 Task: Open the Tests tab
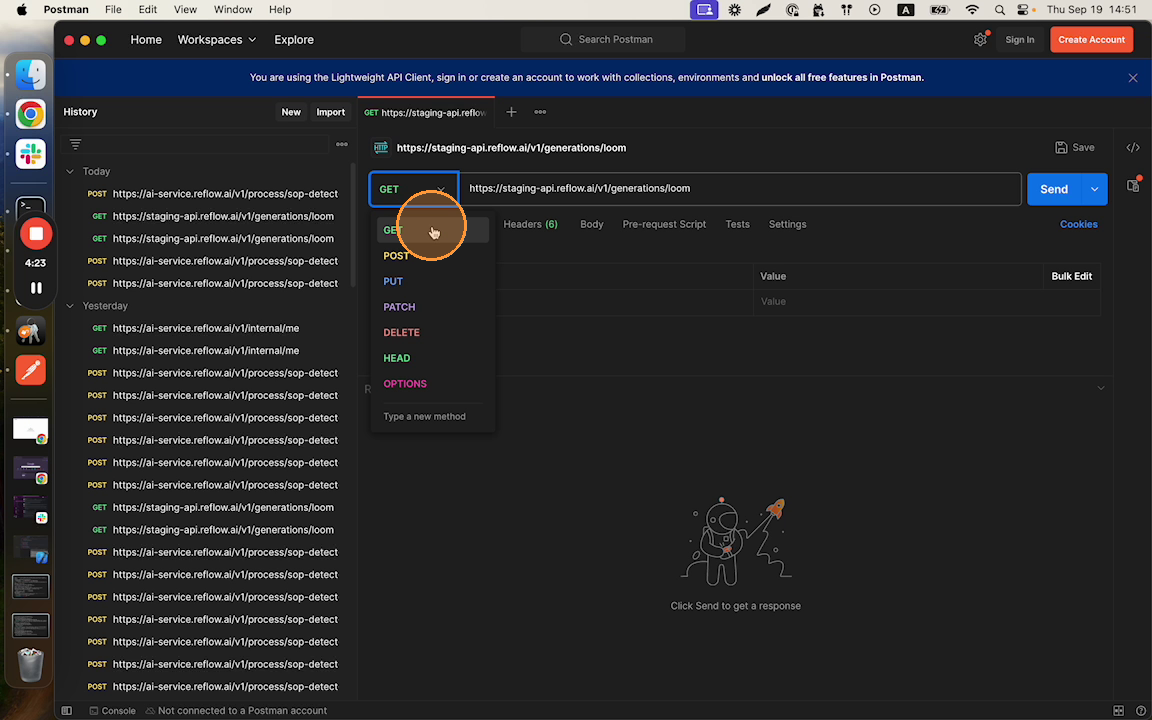coord(738,224)
